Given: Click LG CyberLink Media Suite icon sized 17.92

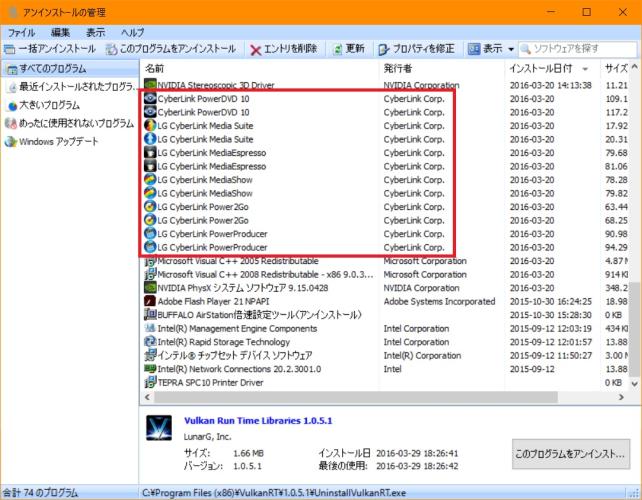Looking at the screenshot, I should point(150,125).
